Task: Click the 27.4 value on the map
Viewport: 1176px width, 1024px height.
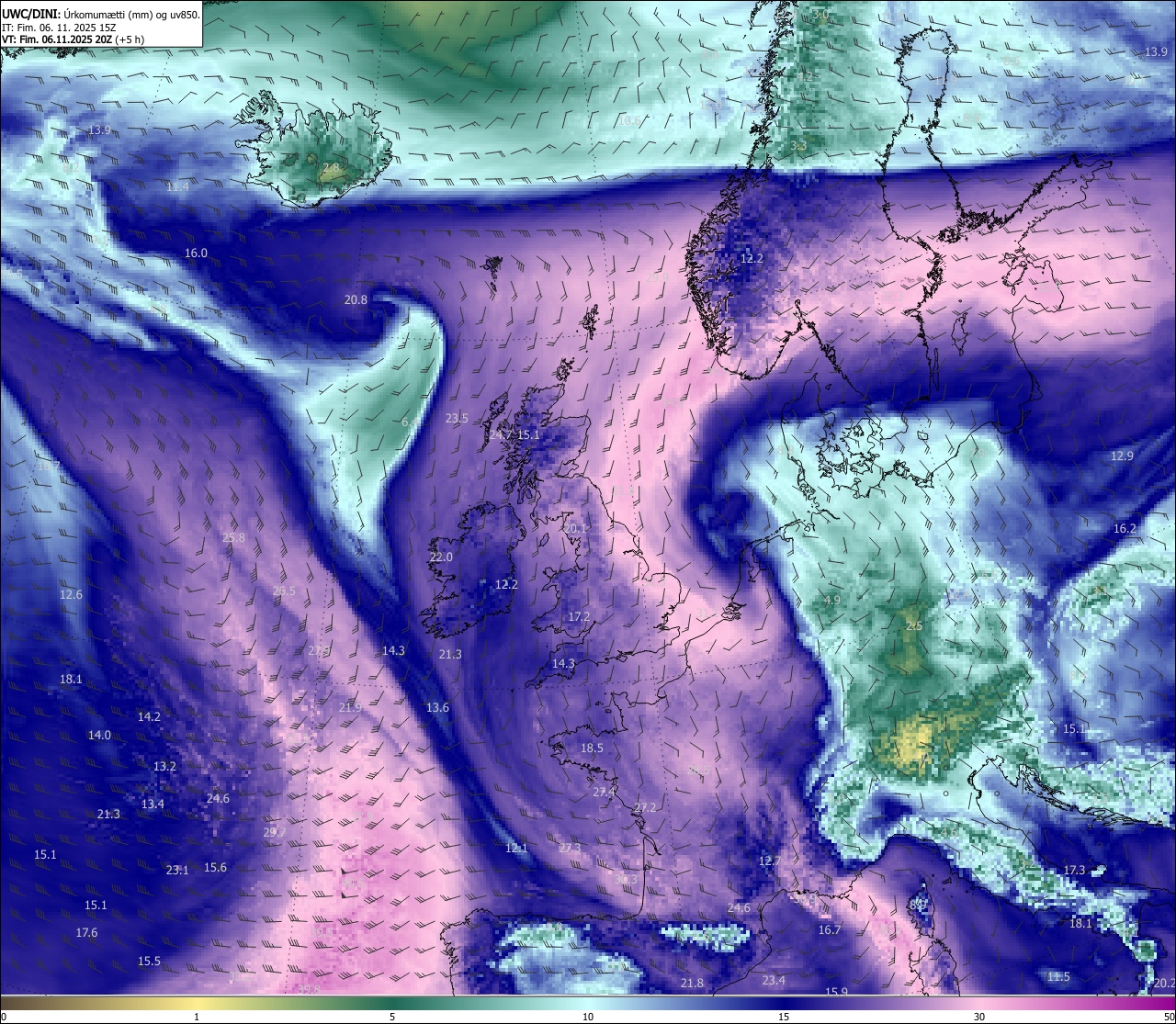Action: 604,792
